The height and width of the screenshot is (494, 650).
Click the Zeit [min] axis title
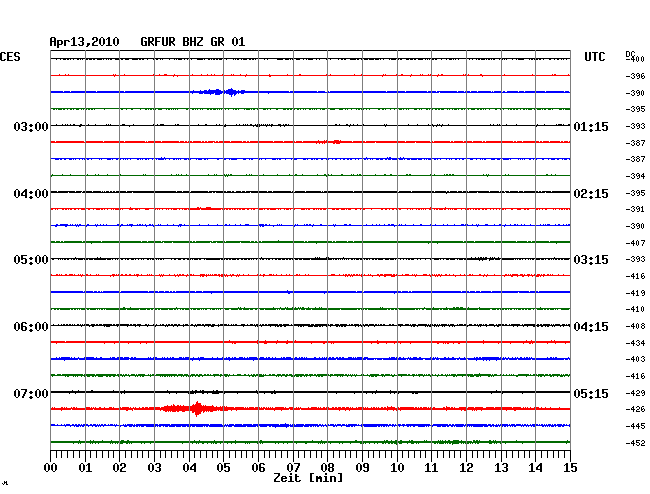(308, 478)
